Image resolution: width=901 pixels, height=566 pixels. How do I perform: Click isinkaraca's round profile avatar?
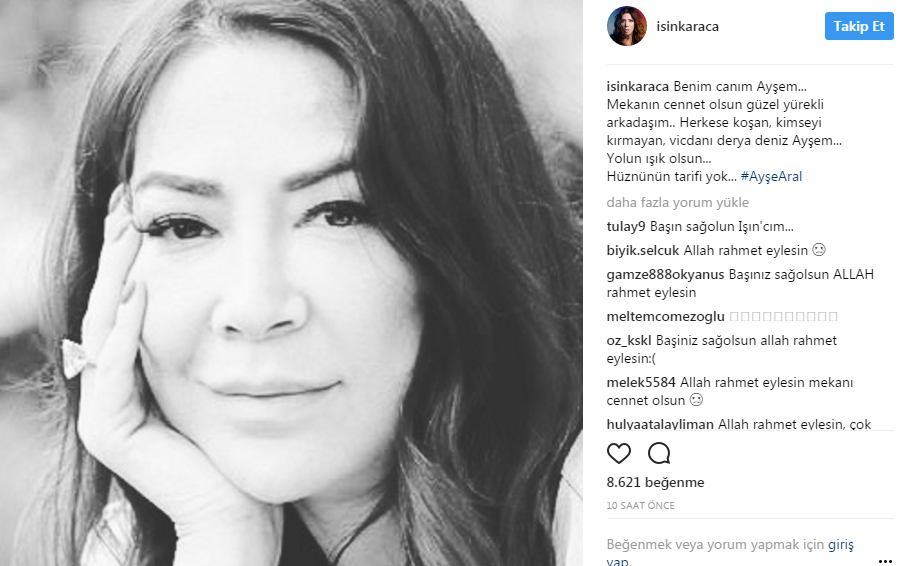[x=627, y=26]
